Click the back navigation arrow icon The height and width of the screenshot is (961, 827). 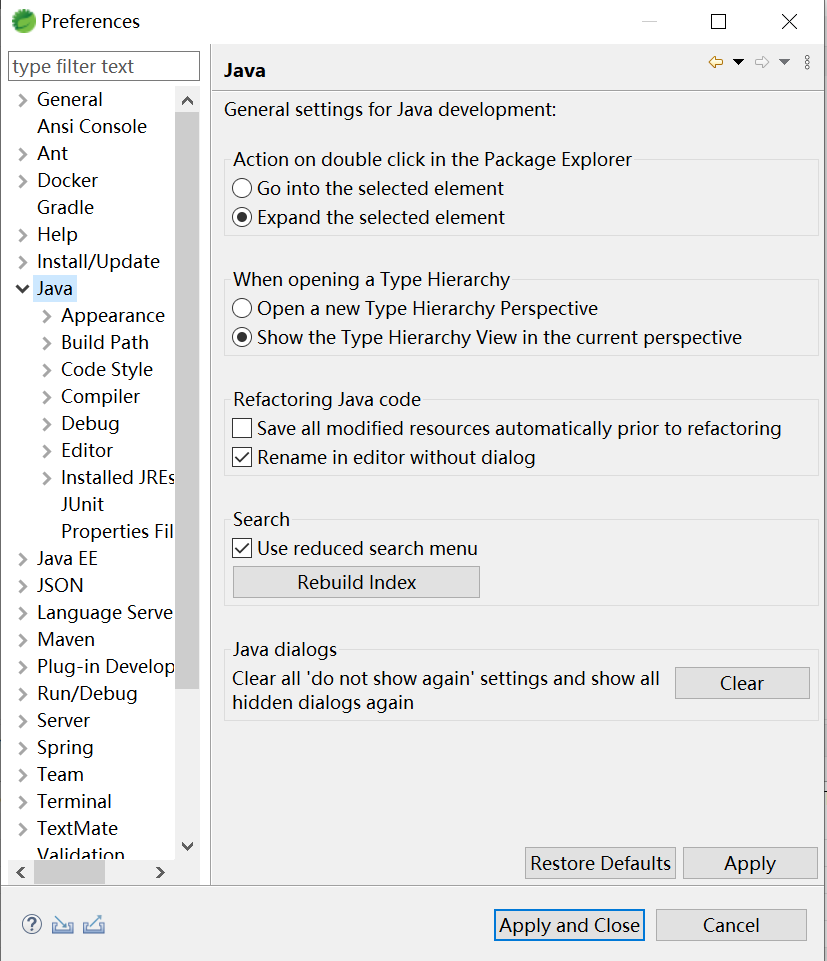pyautogui.click(x=716, y=63)
